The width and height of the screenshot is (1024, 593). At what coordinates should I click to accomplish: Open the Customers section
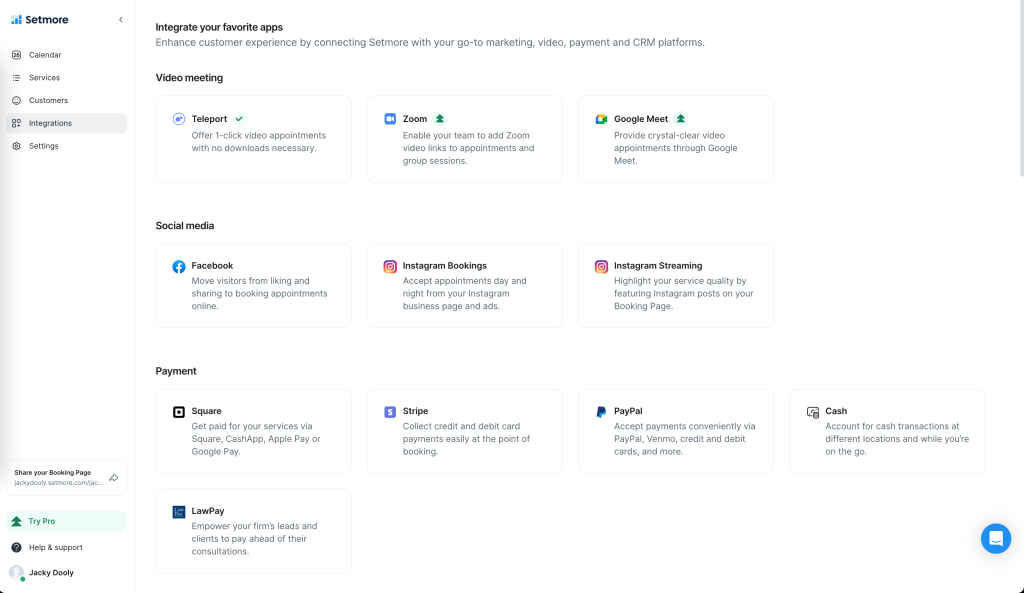pos(48,100)
